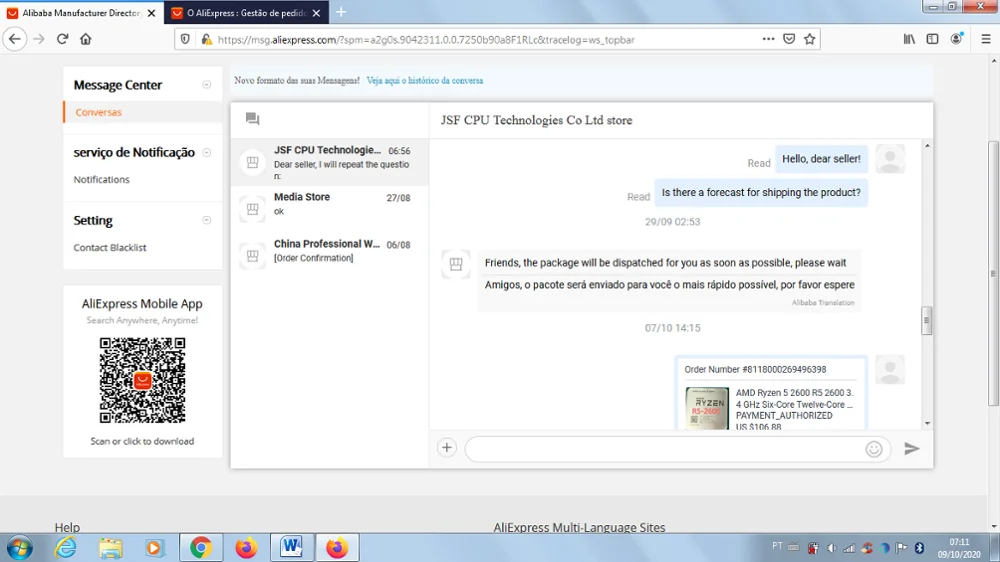Viewport: 1000px width, 562px height.
Task: Open a new browser tab with plus
Action: 341,12
